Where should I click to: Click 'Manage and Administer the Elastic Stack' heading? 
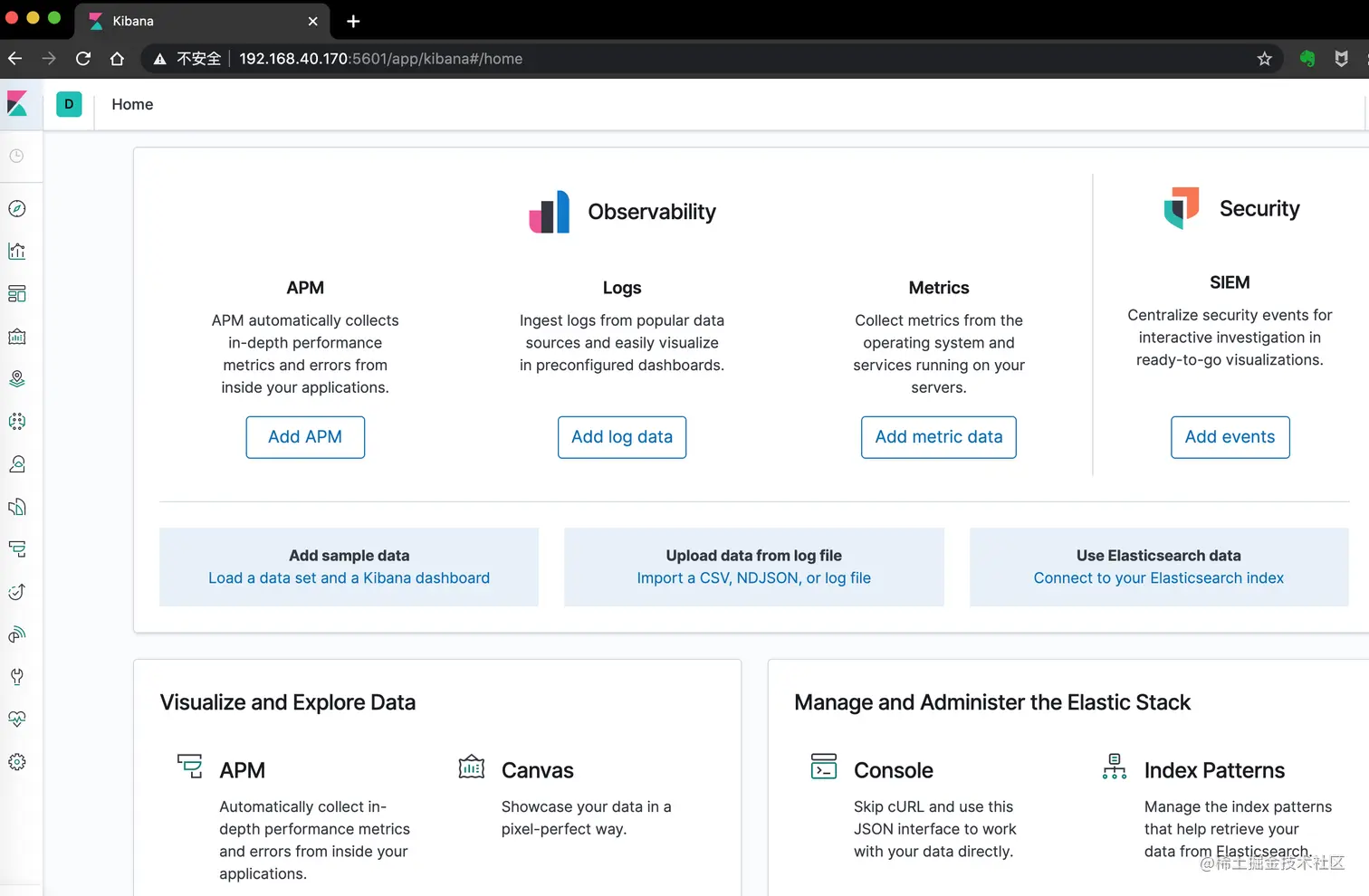[x=992, y=702]
